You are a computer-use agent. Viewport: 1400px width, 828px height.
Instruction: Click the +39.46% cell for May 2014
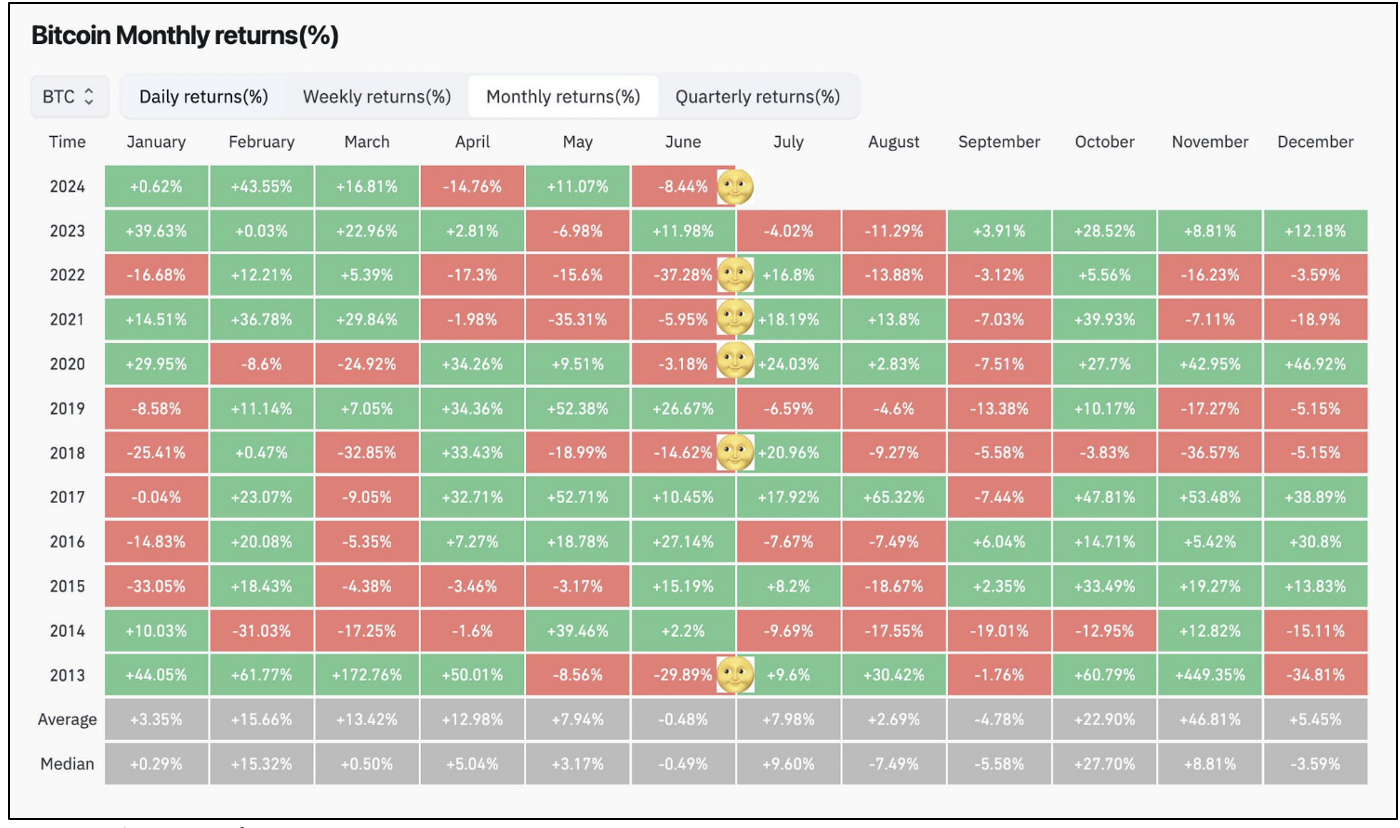578,631
